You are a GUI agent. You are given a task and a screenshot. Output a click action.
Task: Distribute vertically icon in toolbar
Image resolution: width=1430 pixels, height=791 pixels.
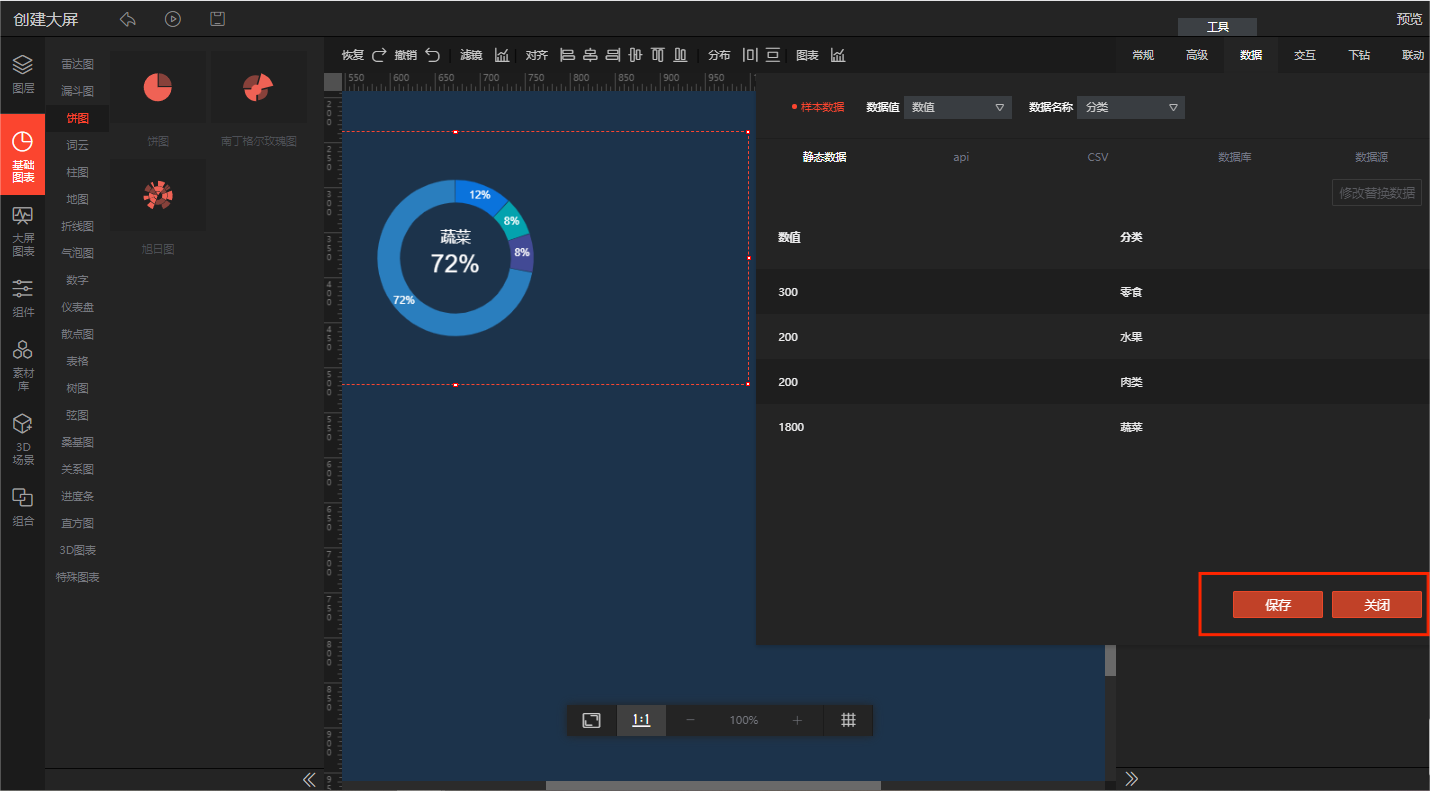[772, 55]
